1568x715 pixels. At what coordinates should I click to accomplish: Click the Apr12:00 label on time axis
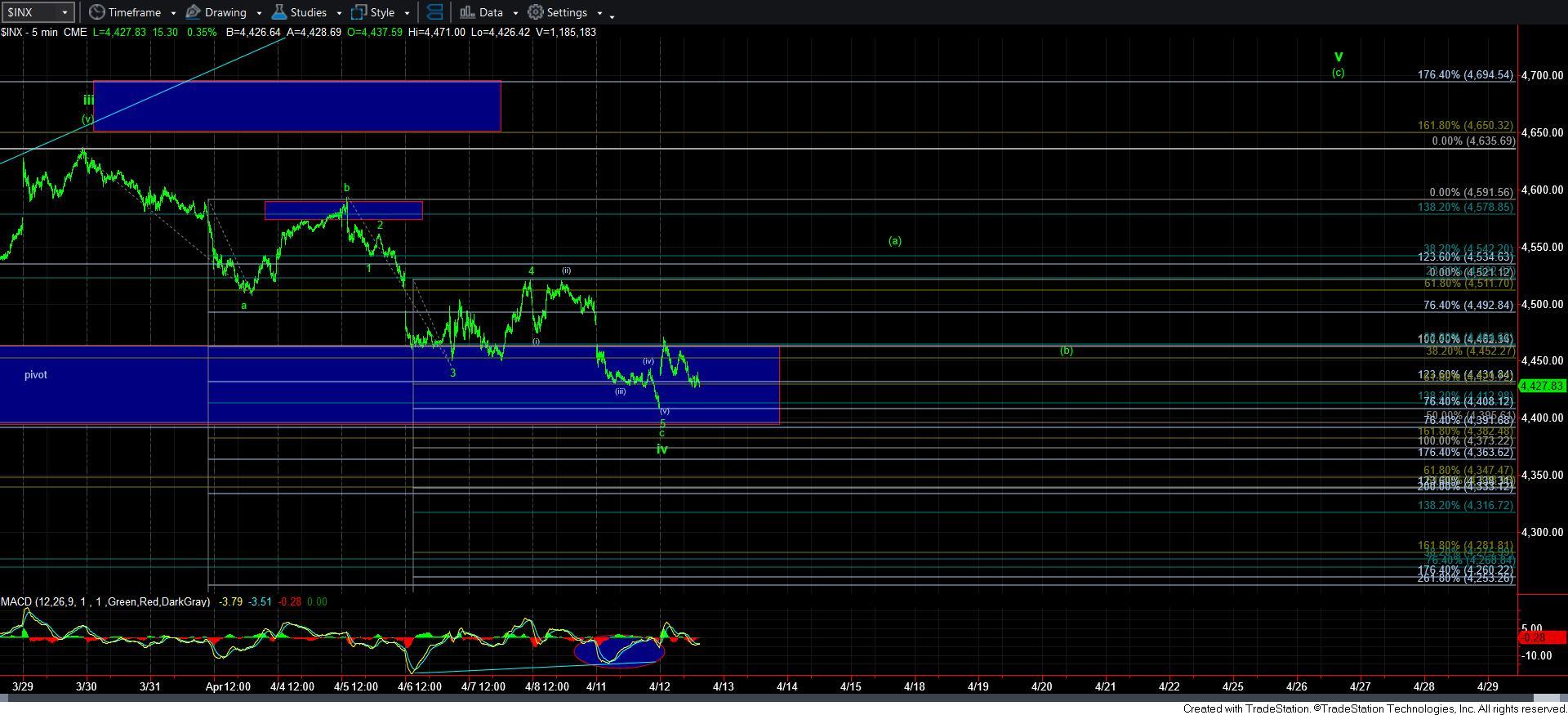(228, 686)
